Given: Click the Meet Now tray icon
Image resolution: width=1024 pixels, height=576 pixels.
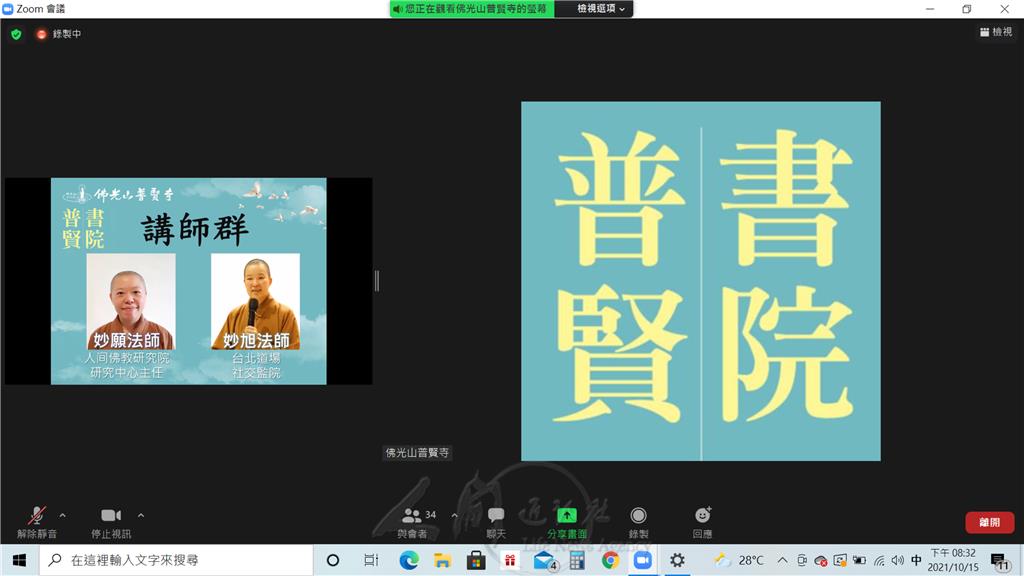Looking at the screenshot, I should 802,560.
